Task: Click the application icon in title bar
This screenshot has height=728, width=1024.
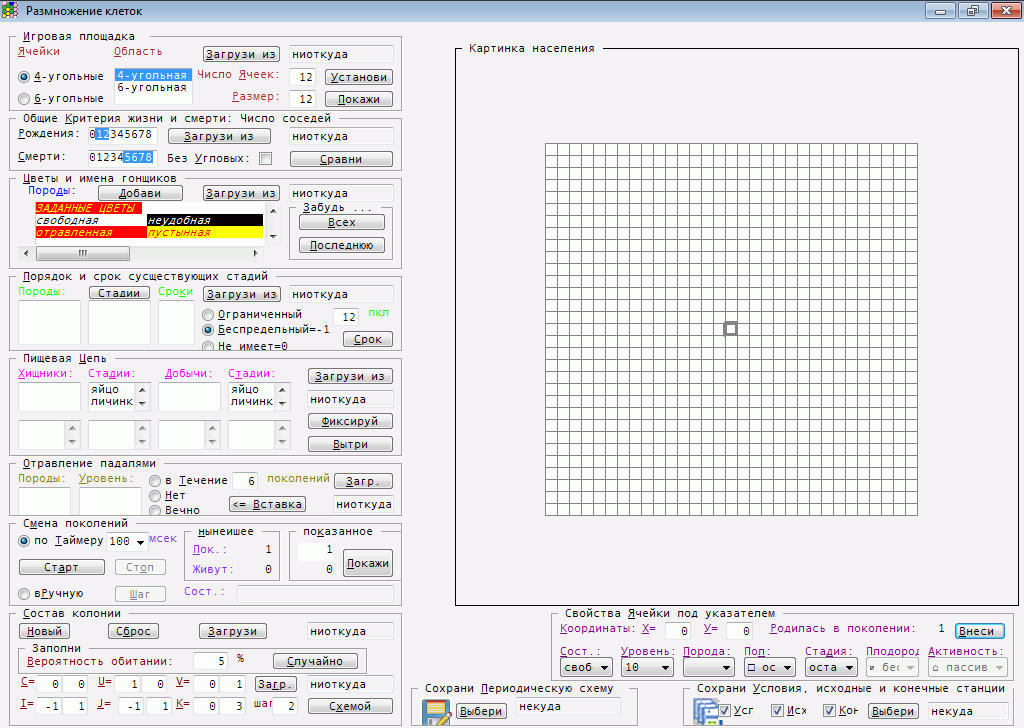Action: pyautogui.click(x=10, y=10)
